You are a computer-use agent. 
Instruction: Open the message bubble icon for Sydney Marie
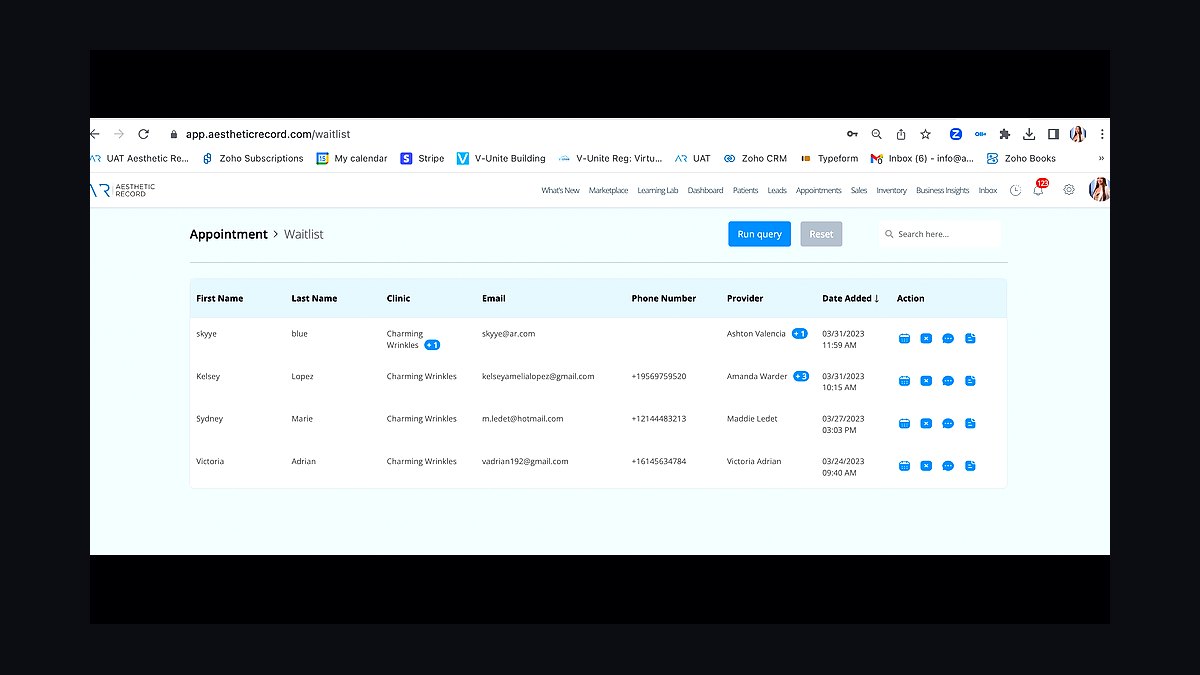(948, 424)
